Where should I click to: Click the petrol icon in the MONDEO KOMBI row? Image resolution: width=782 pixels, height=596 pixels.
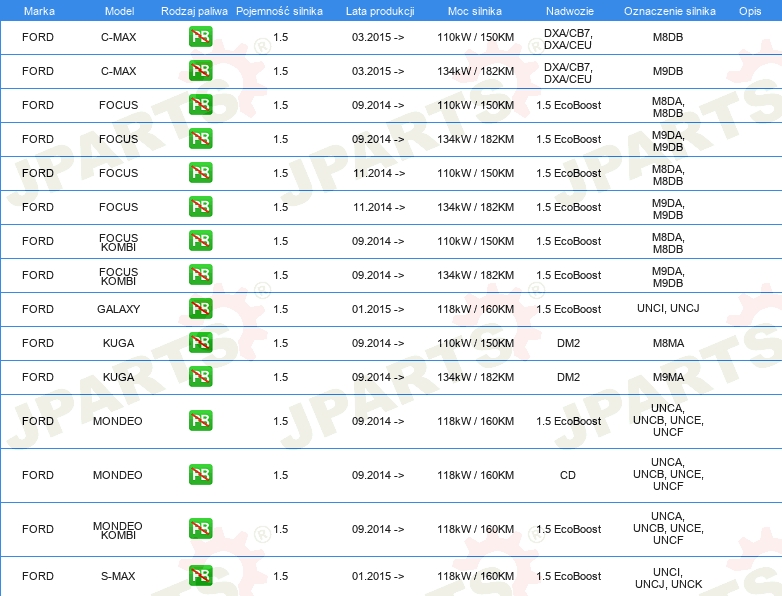coord(200,529)
